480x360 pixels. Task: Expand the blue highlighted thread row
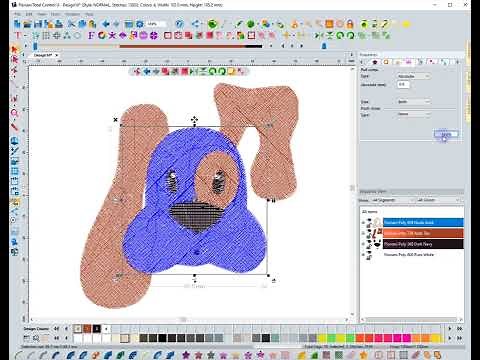click(363, 222)
